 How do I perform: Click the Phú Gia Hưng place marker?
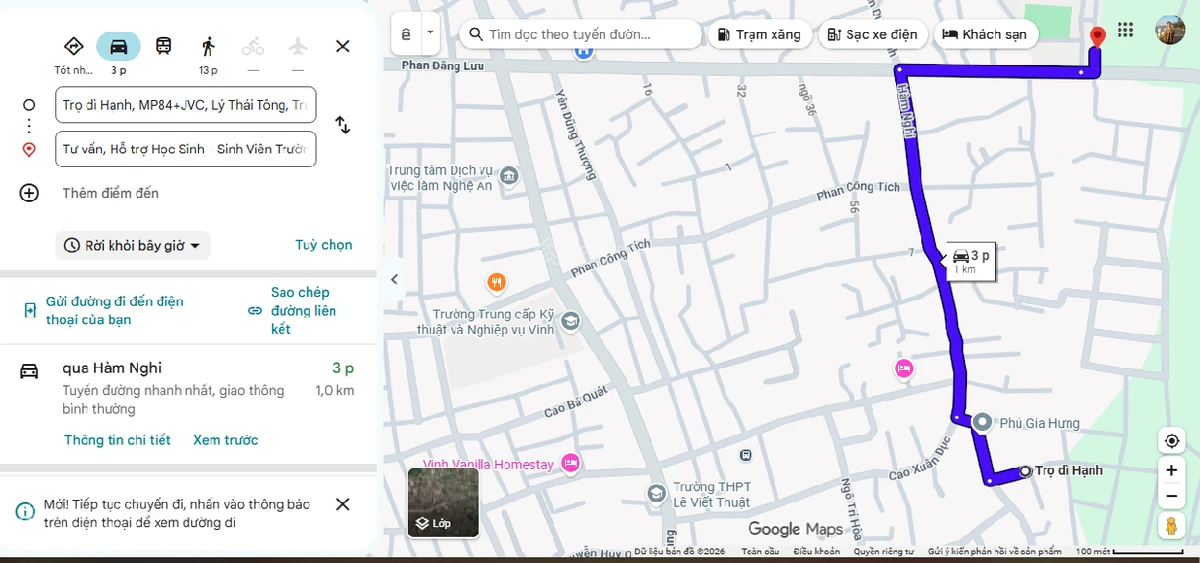coord(983,423)
